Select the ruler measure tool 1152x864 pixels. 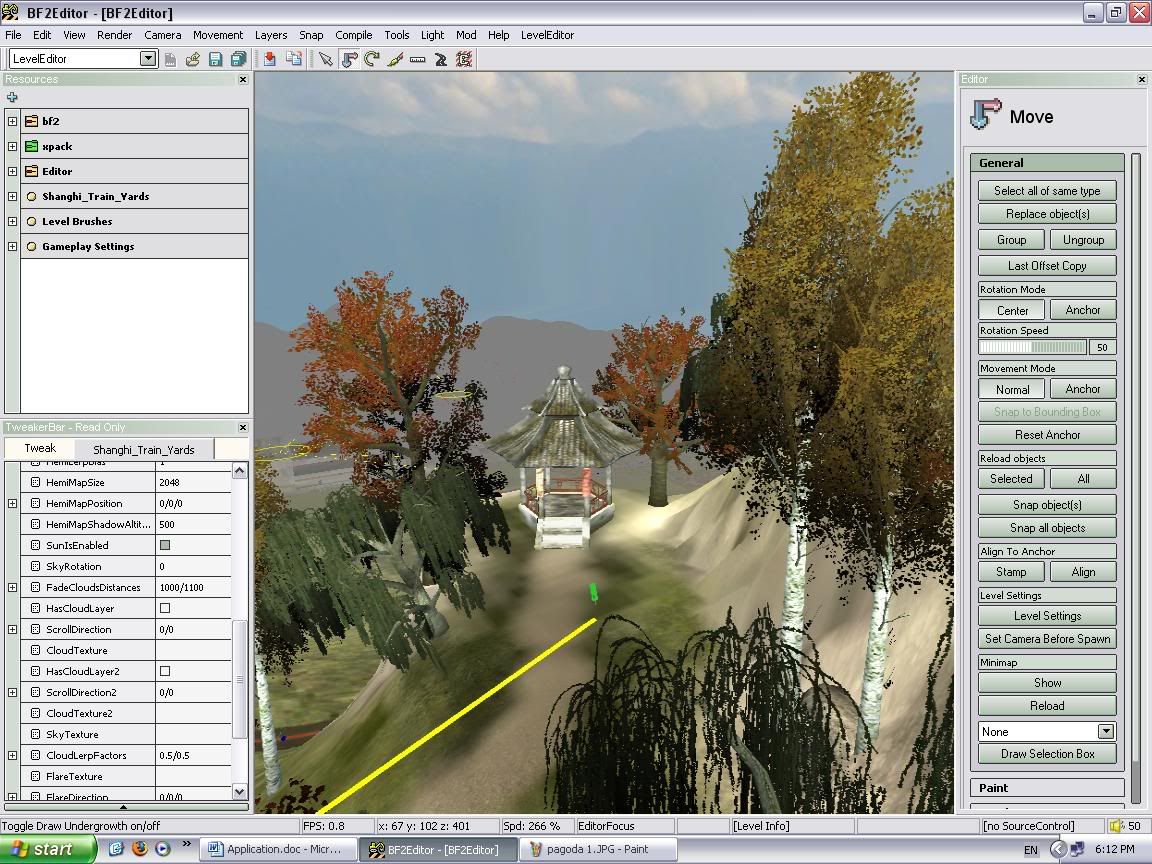pyautogui.click(x=417, y=60)
